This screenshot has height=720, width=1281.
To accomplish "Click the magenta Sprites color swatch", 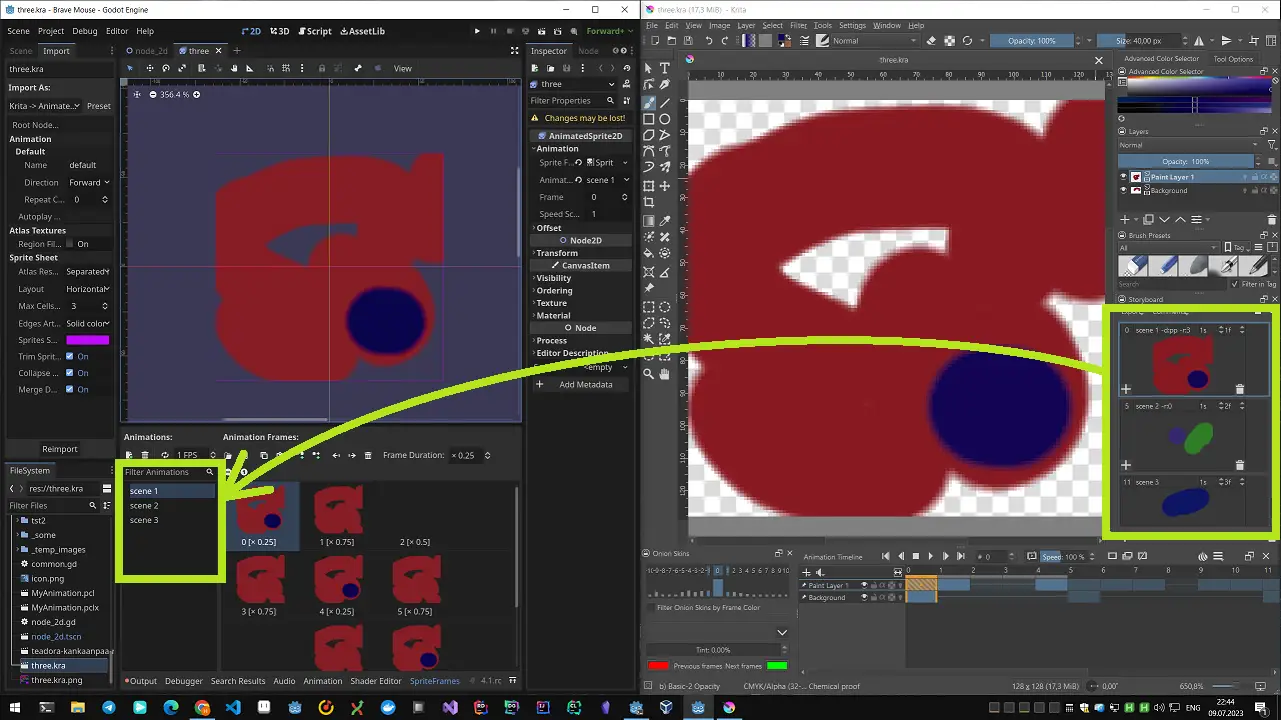I will [x=87, y=341].
